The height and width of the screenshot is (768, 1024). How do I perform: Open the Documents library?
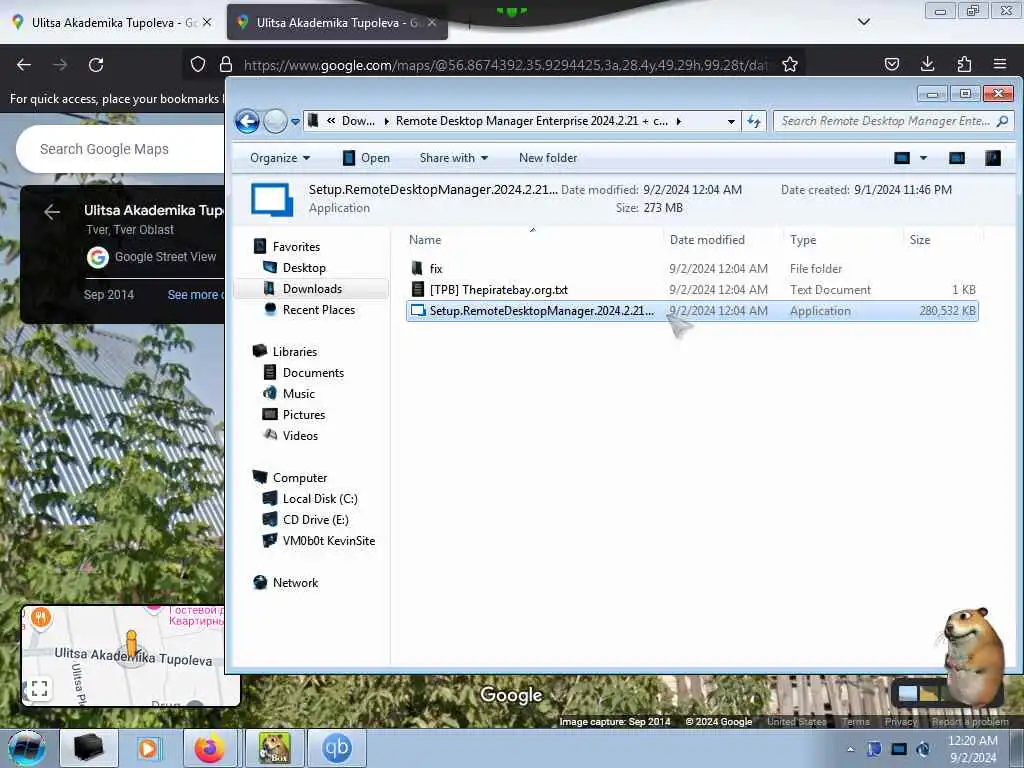click(x=313, y=372)
